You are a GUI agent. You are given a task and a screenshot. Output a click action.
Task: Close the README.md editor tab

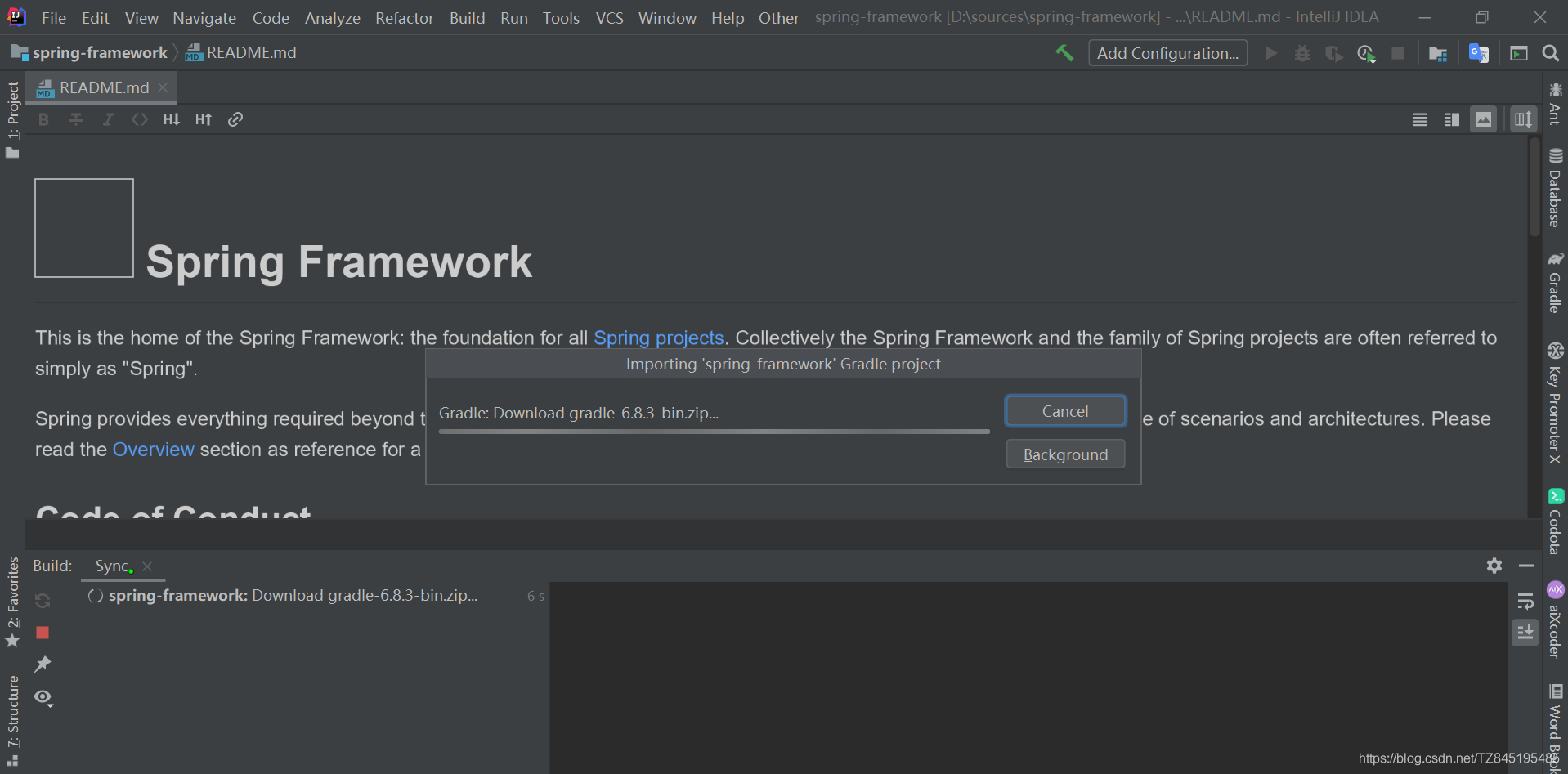click(x=163, y=87)
